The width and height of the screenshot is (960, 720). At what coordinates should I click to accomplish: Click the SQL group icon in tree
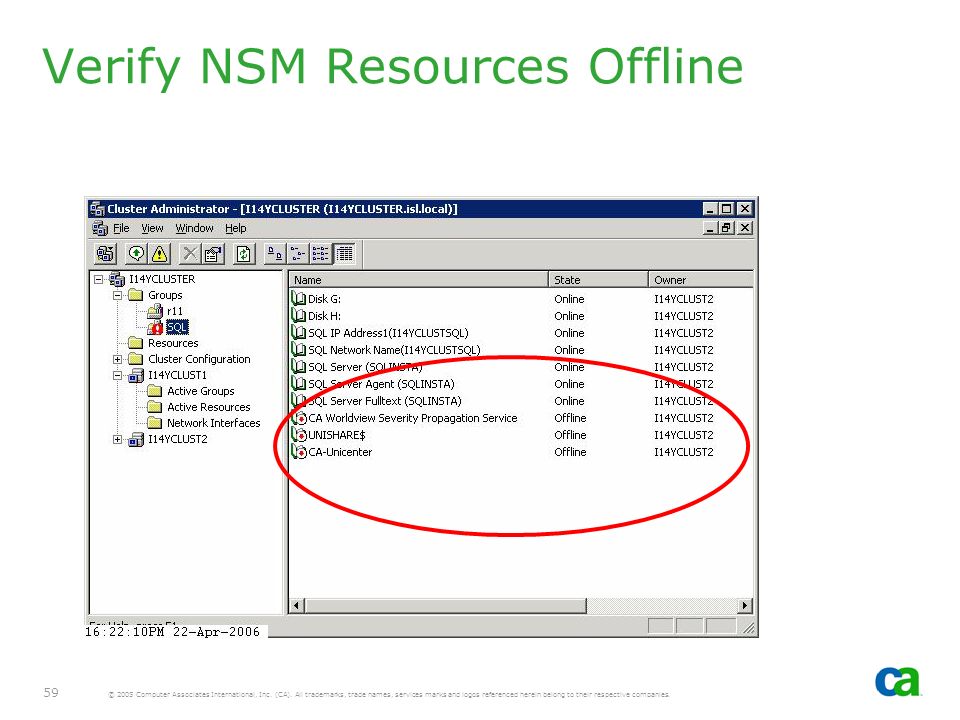pyautogui.click(x=155, y=327)
